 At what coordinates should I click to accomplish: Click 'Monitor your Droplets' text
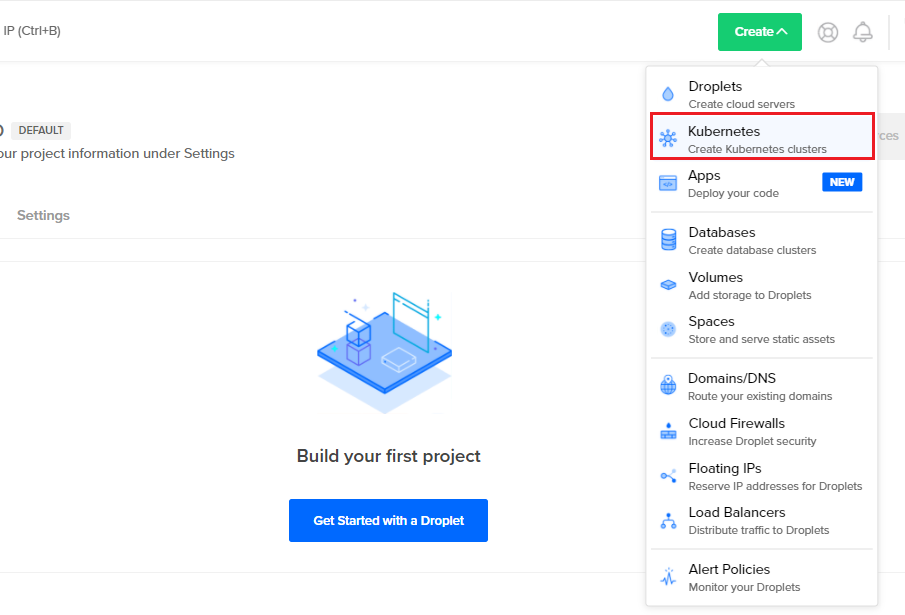coord(744,587)
